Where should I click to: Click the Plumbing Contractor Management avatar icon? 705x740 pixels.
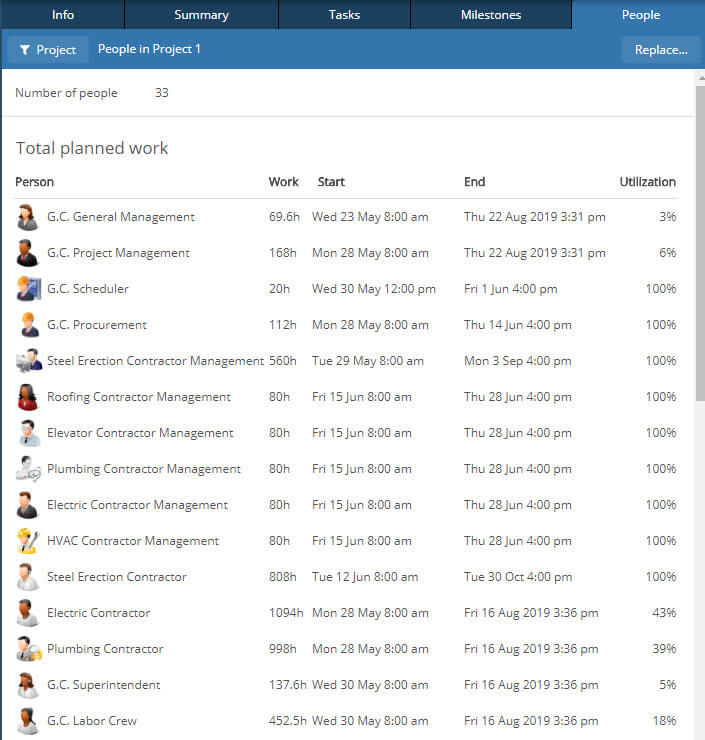coord(28,469)
